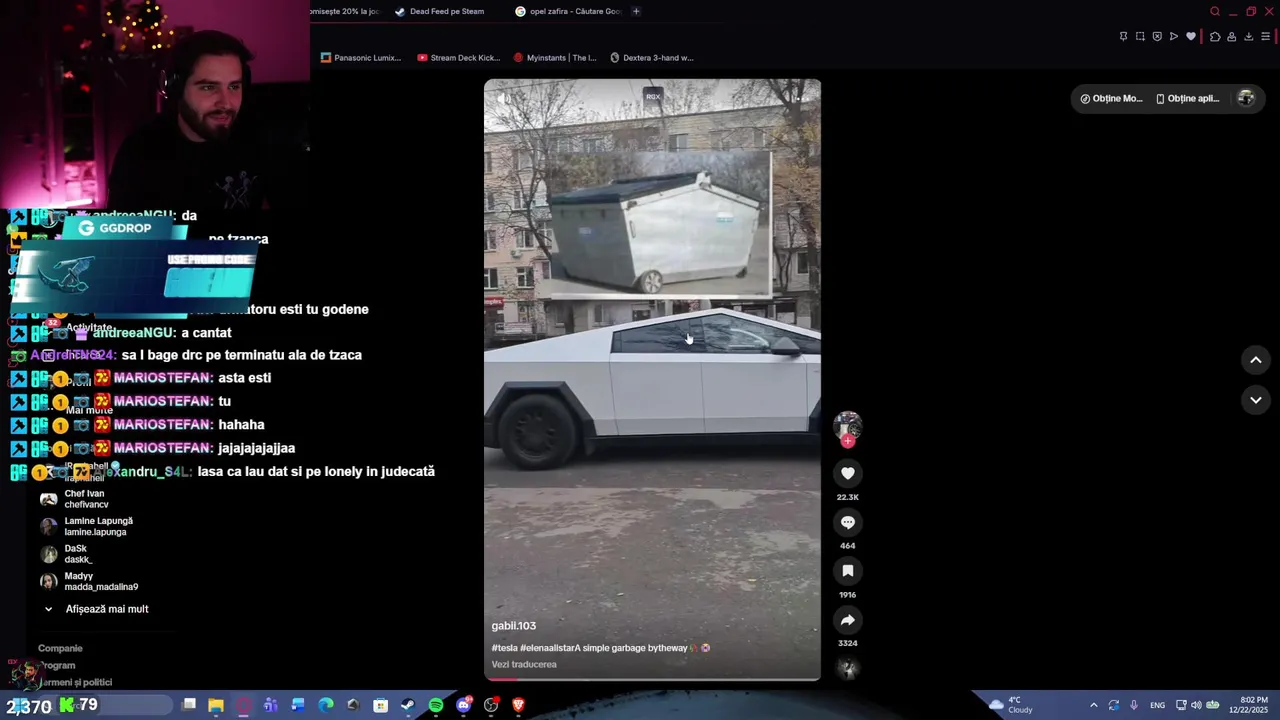The height and width of the screenshot is (720, 1280).
Task: Click the #tesla hashtag
Action: click(x=504, y=648)
